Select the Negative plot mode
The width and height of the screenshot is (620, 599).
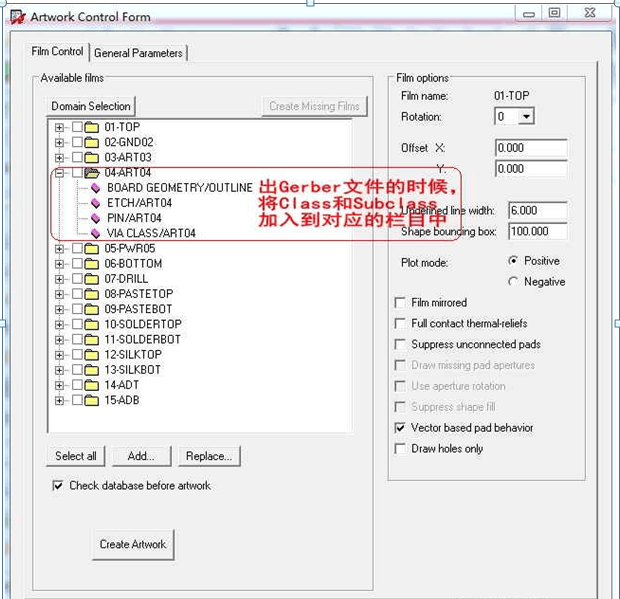point(514,282)
